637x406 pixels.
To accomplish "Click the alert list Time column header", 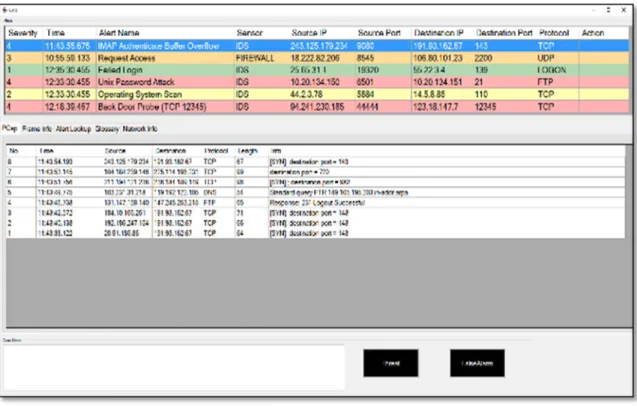I will tap(70, 33).
